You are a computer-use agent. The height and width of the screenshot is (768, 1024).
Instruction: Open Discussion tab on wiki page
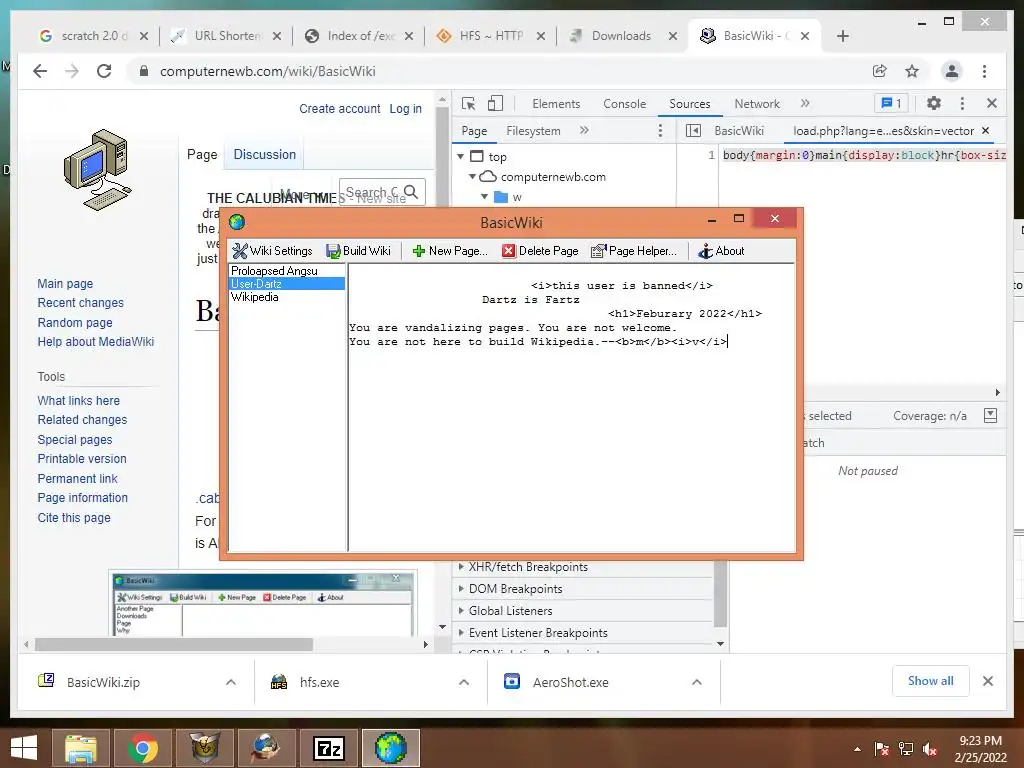(264, 154)
